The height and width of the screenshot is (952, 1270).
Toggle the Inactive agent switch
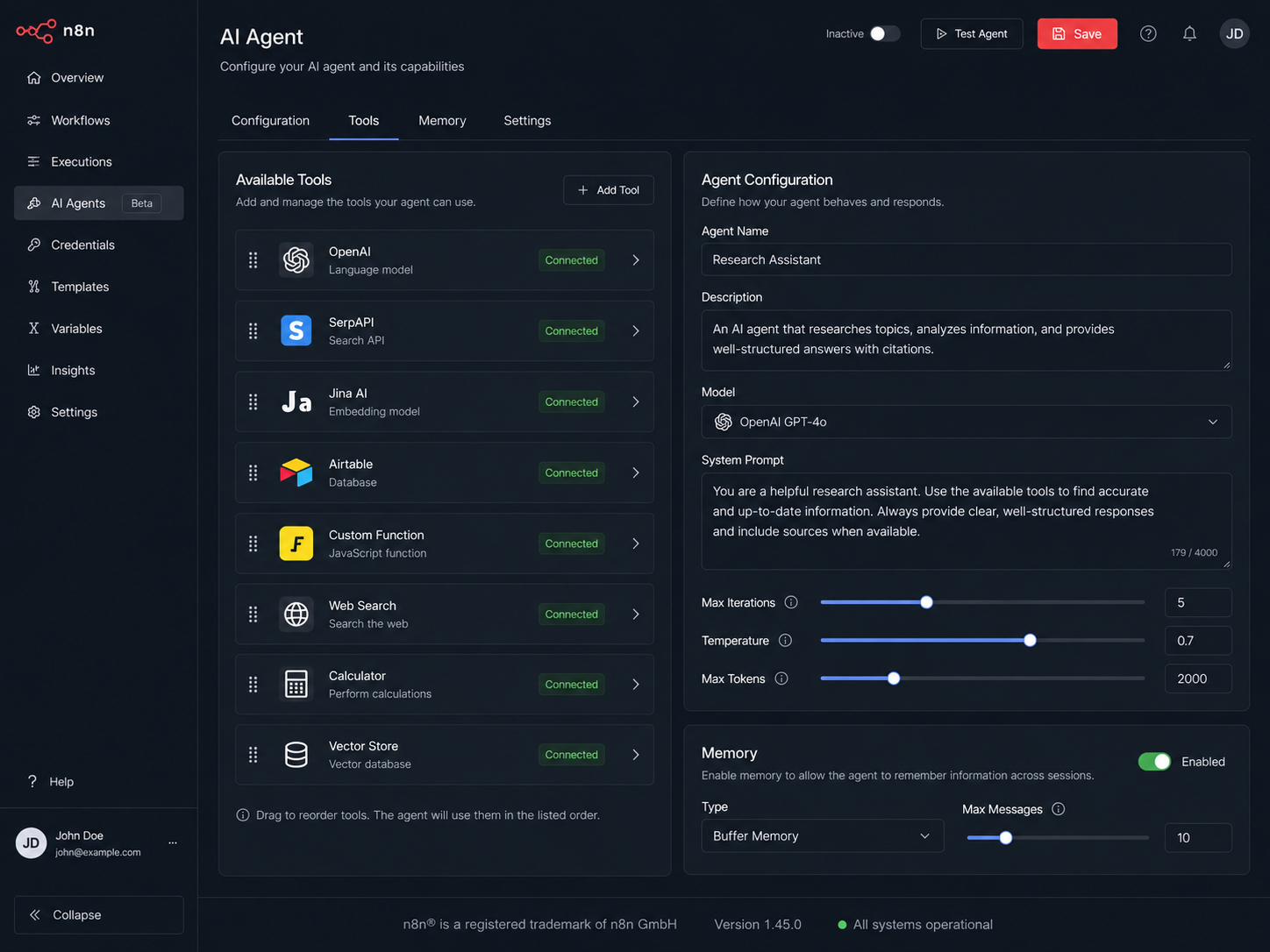(884, 33)
